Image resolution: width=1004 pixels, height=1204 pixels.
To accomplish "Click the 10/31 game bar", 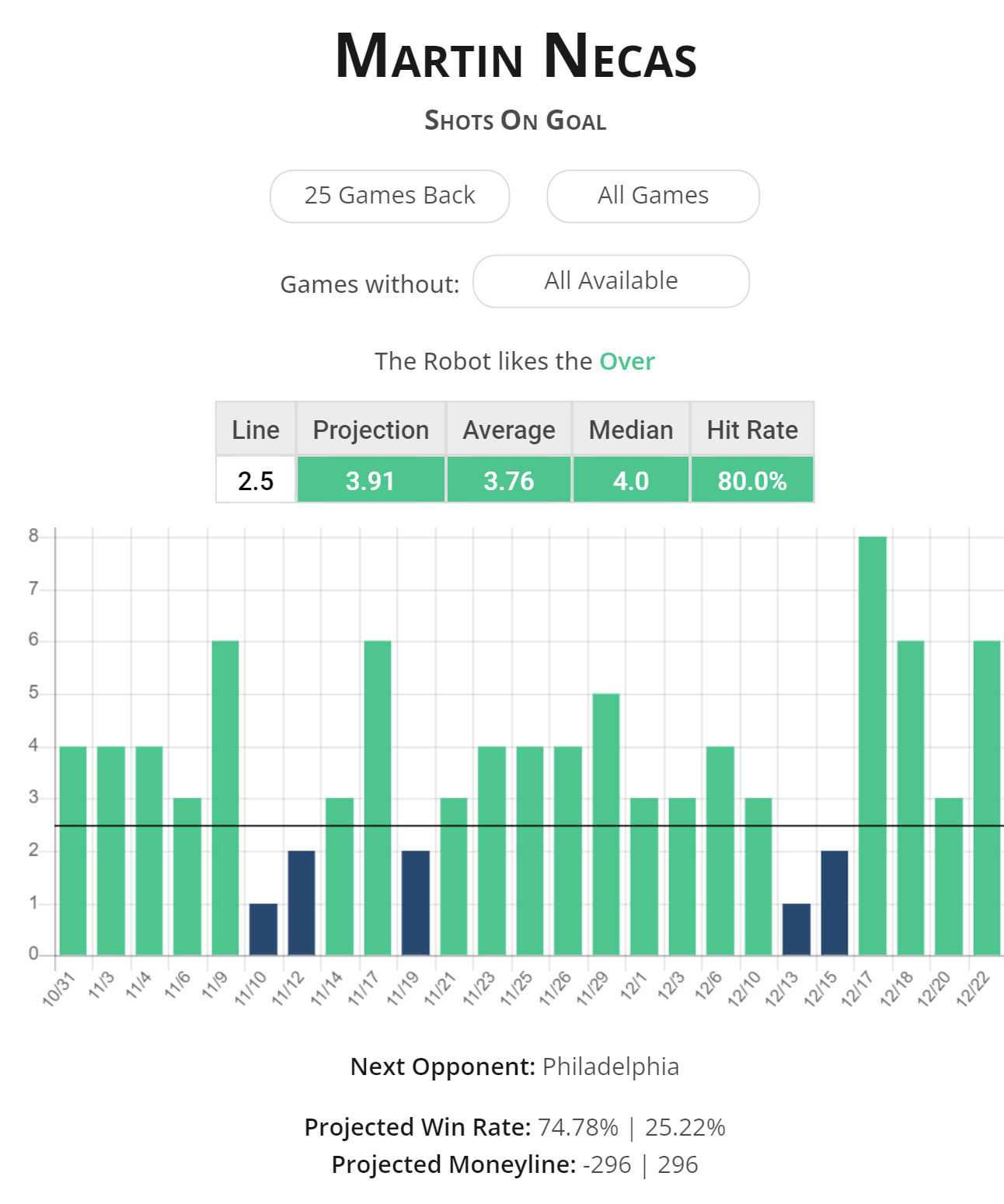I will tap(73, 851).
